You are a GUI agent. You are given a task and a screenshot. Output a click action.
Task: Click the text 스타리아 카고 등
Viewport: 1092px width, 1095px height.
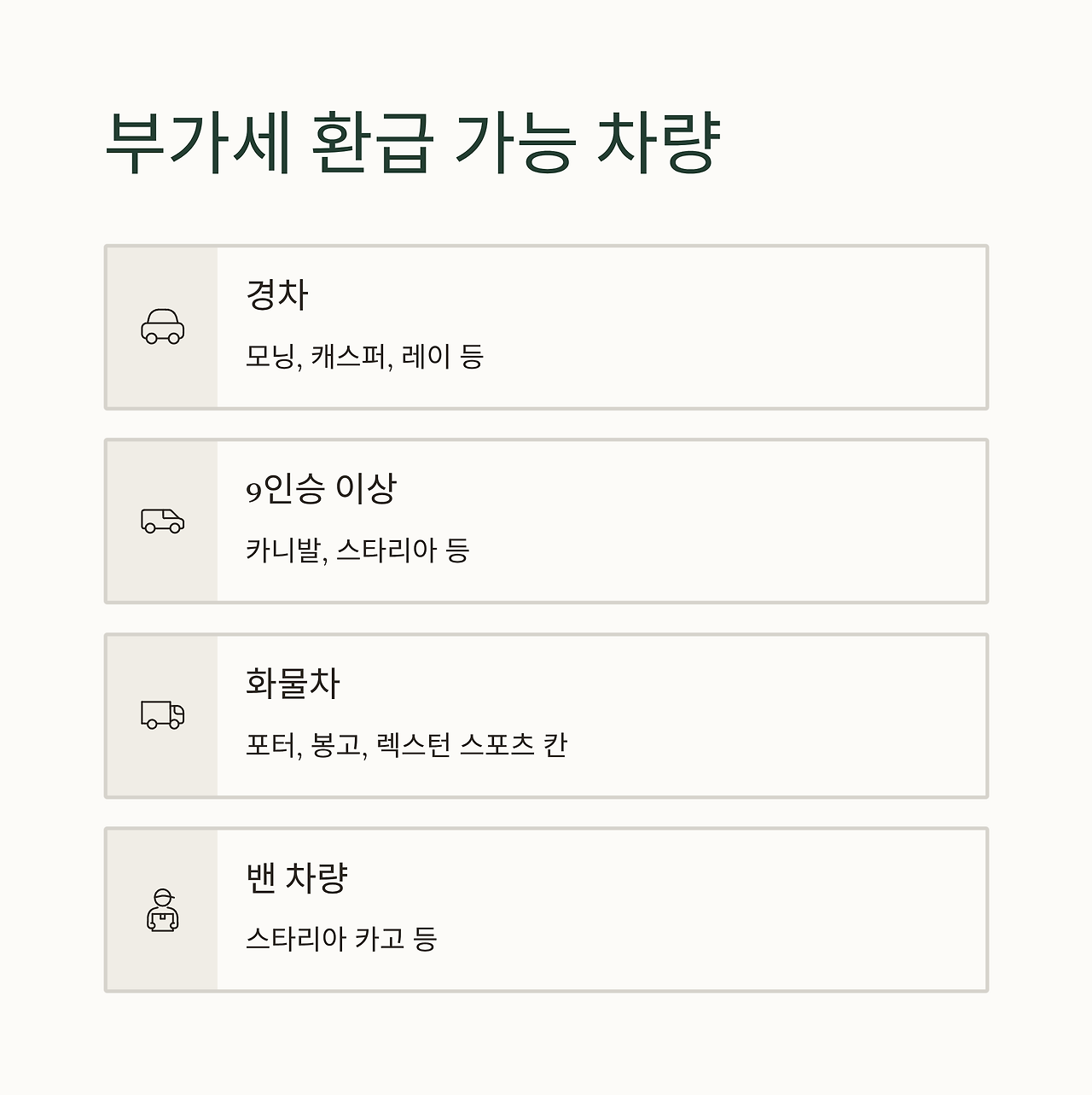pyautogui.click(x=341, y=940)
